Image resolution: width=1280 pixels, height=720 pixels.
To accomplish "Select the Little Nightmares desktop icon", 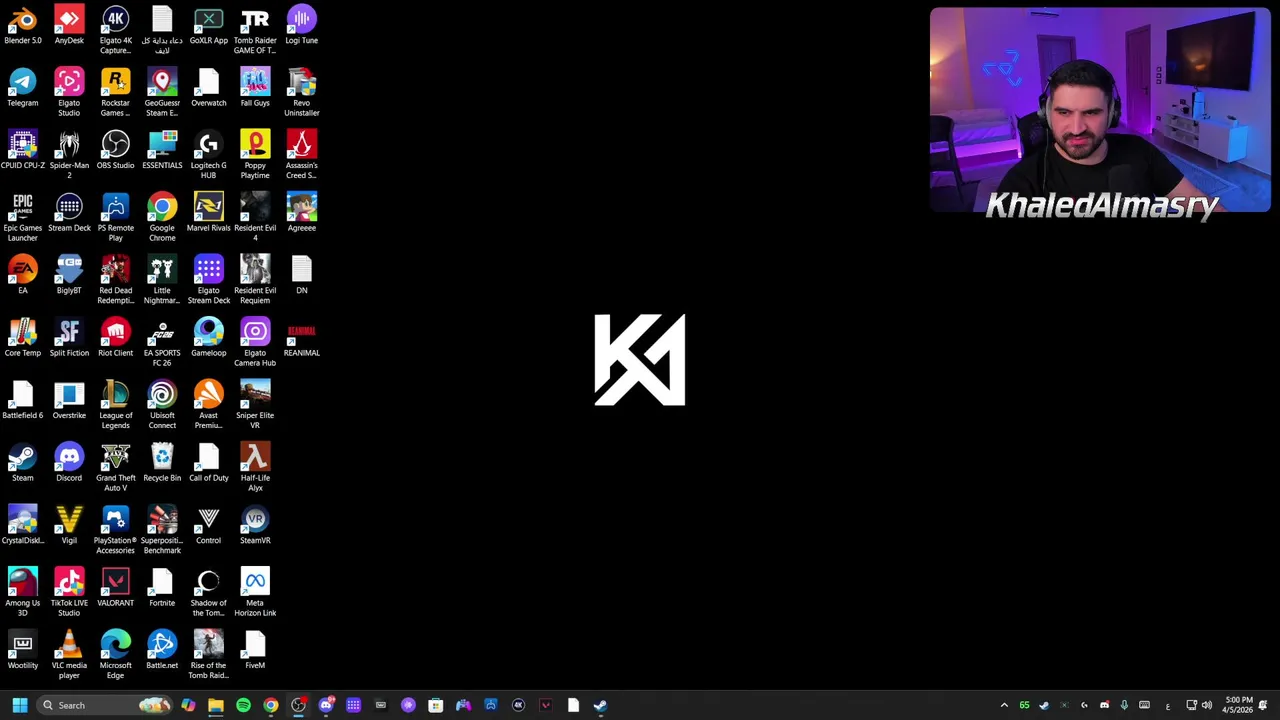I will [162, 280].
